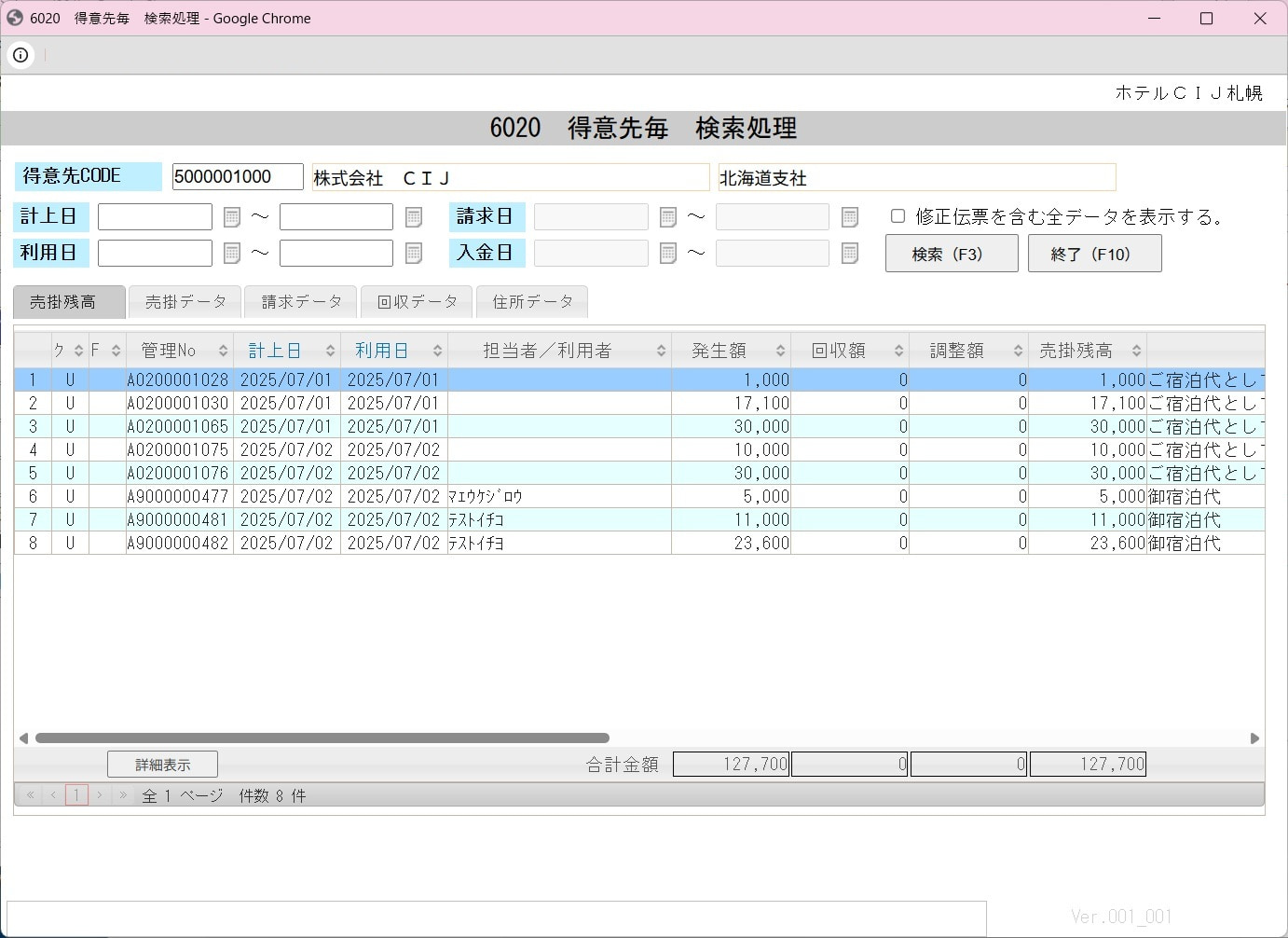This screenshot has width=1288, height=938.
Task: Select row with 管理No A0200001075
Action: pos(639,449)
